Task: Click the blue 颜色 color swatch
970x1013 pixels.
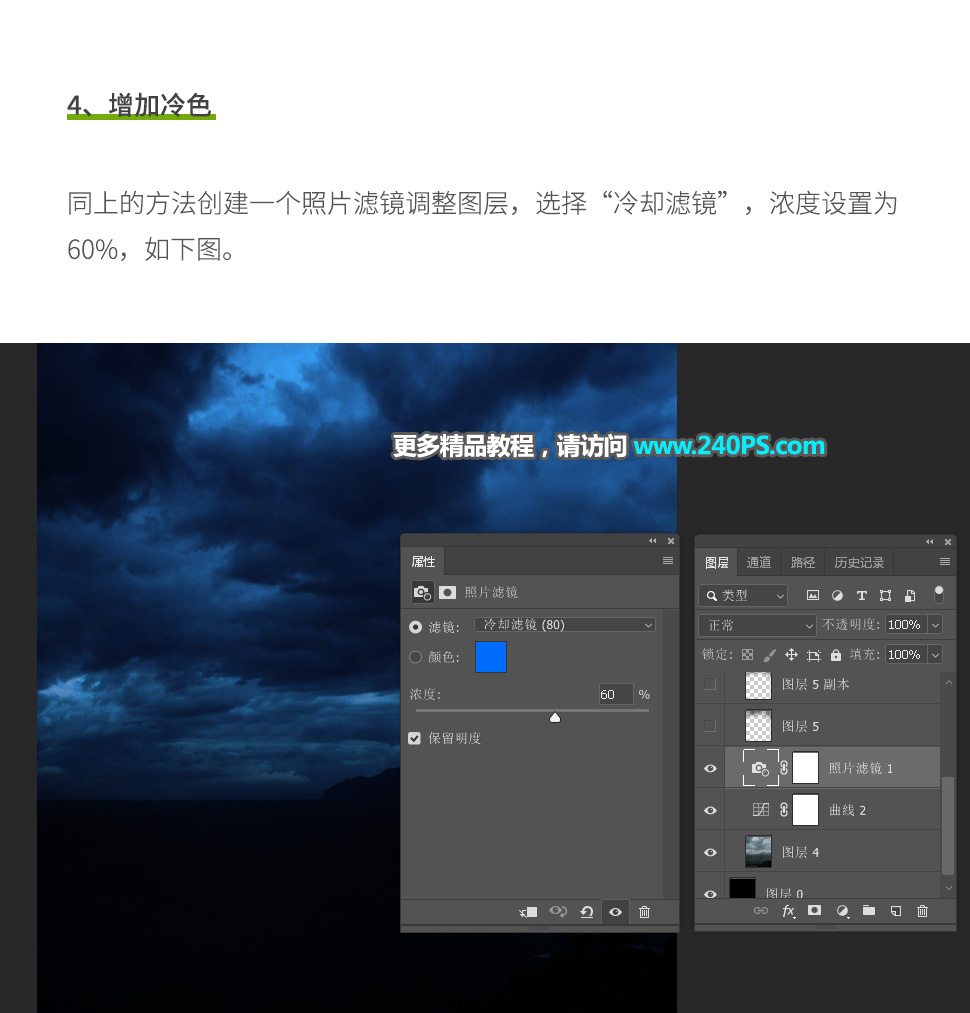Action: tap(490, 657)
